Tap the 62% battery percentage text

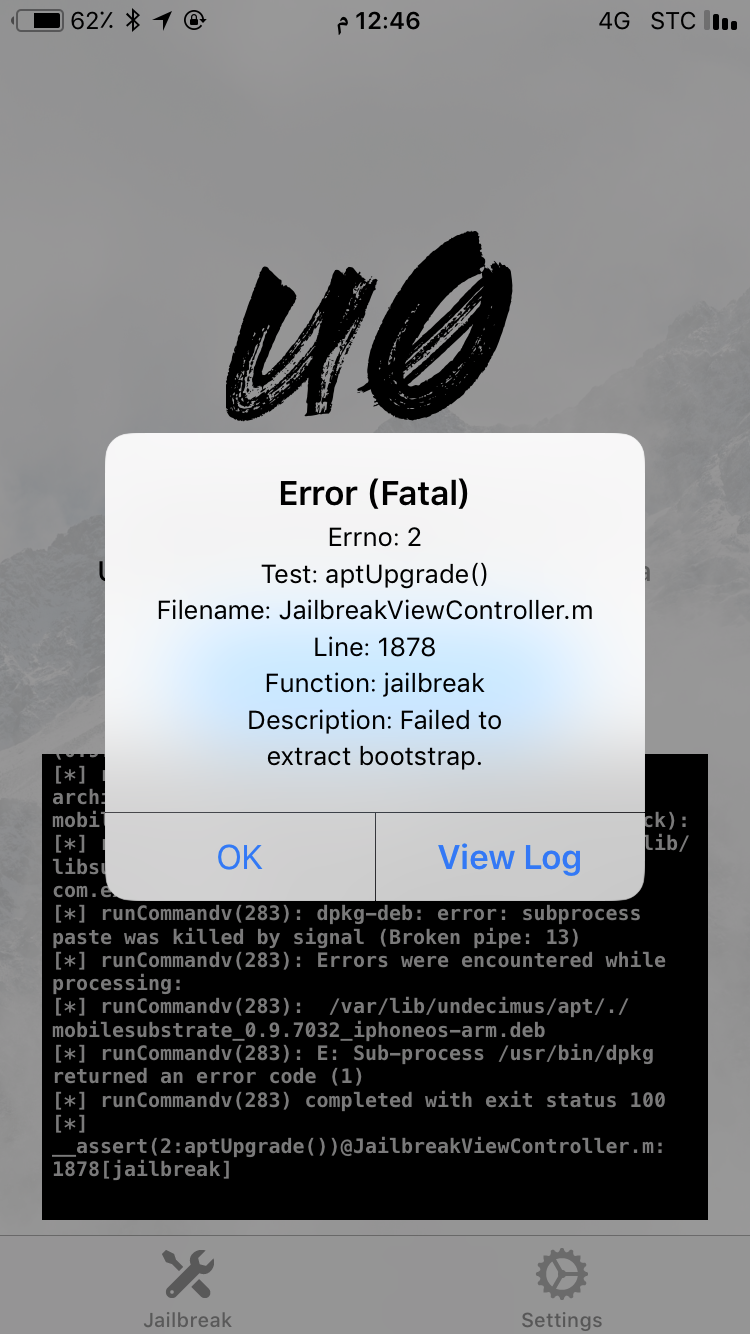click(92, 21)
